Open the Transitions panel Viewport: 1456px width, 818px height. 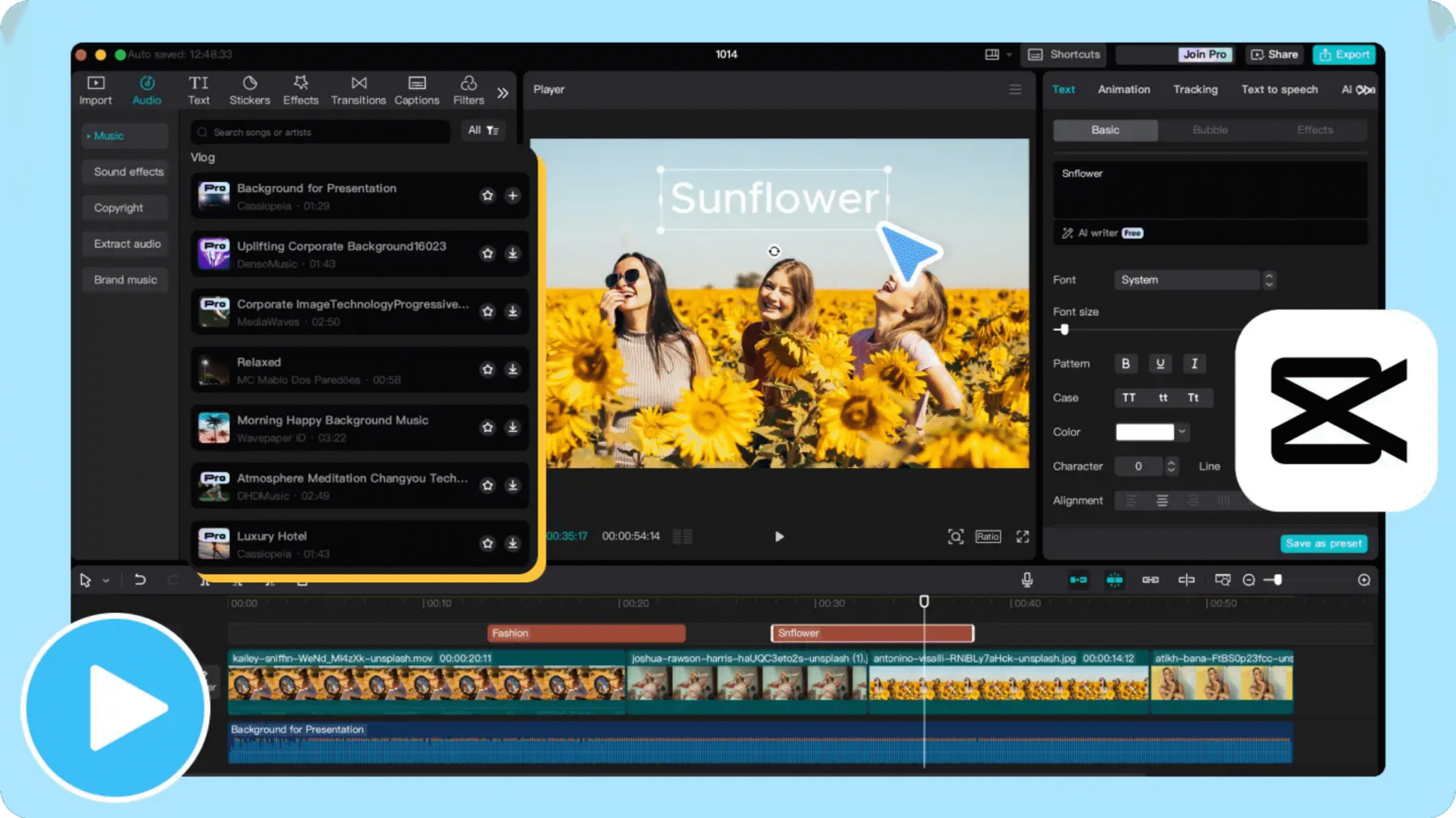click(x=359, y=90)
